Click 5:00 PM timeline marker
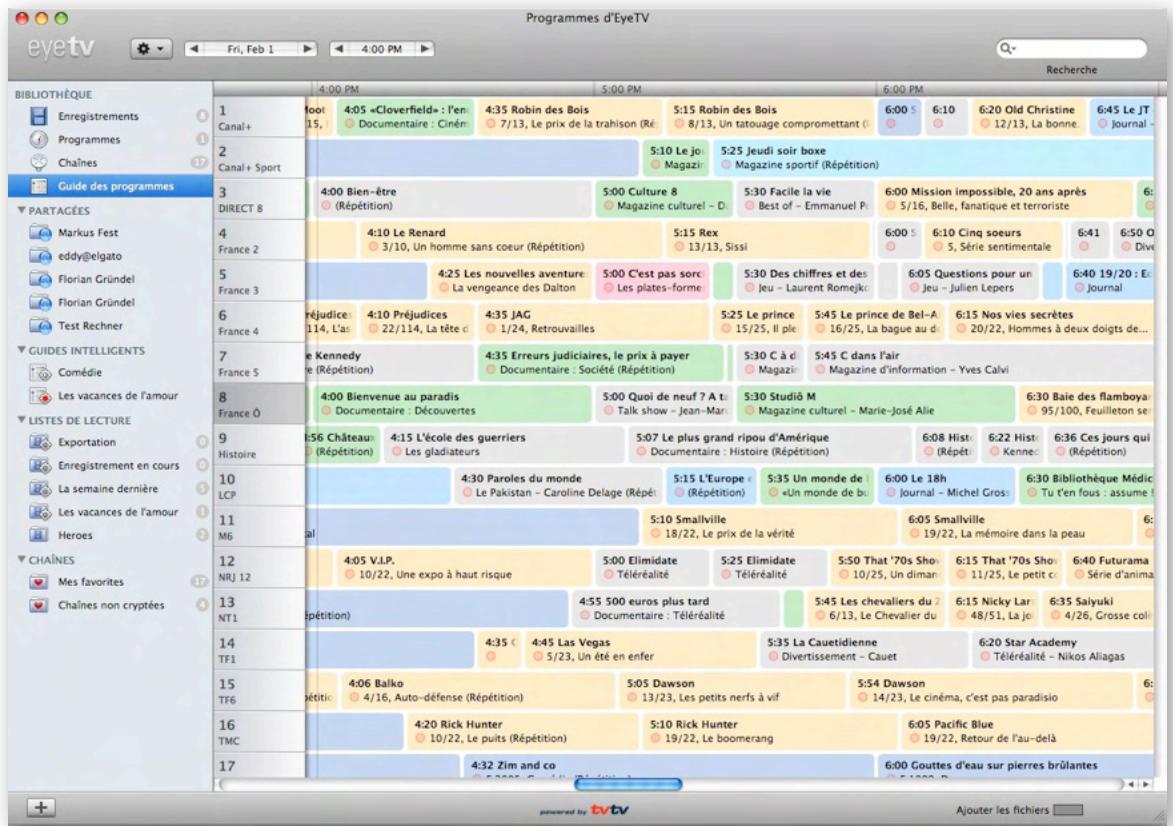The image size is (1173, 826). click(622, 90)
